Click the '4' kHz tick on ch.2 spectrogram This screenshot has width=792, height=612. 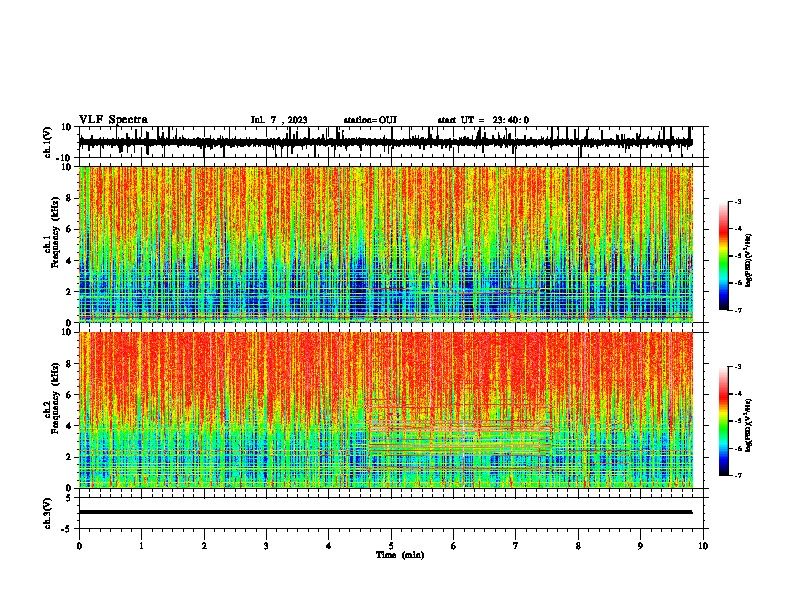[x=70, y=426]
